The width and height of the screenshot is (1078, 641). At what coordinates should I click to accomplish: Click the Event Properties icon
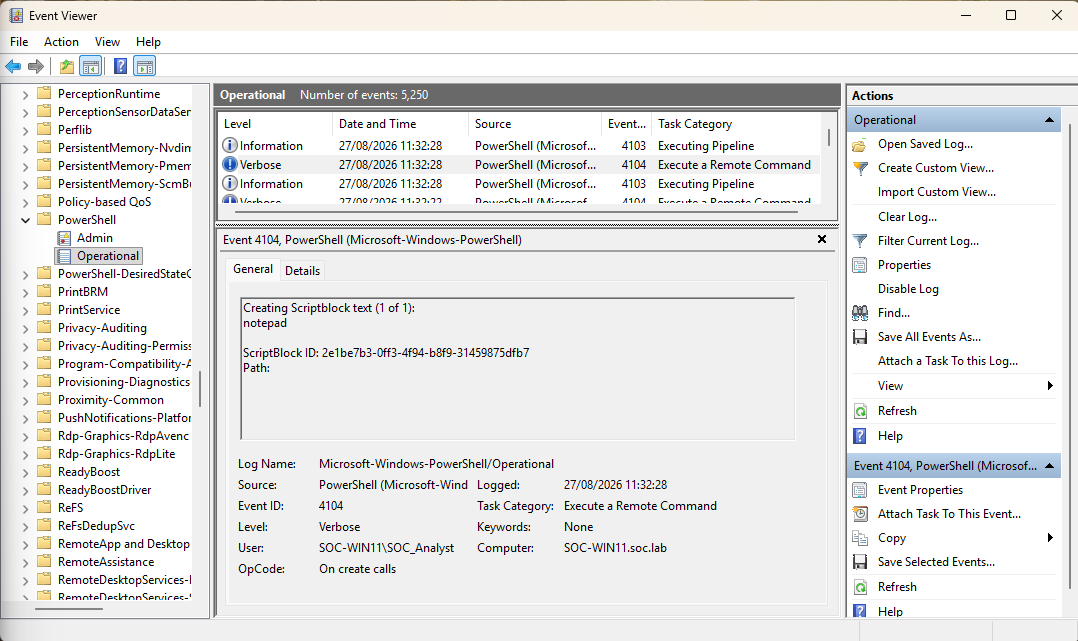pyautogui.click(x=860, y=490)
